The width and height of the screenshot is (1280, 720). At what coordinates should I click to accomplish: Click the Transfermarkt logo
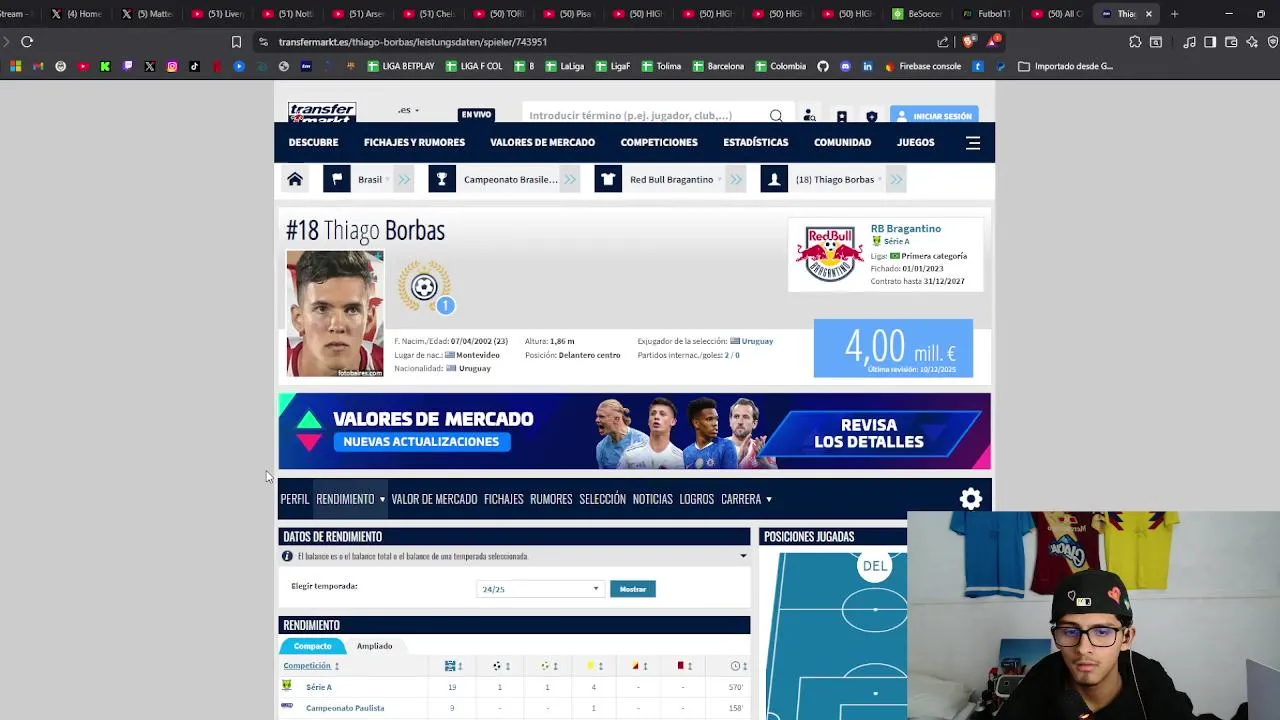[x=322, y=112]
